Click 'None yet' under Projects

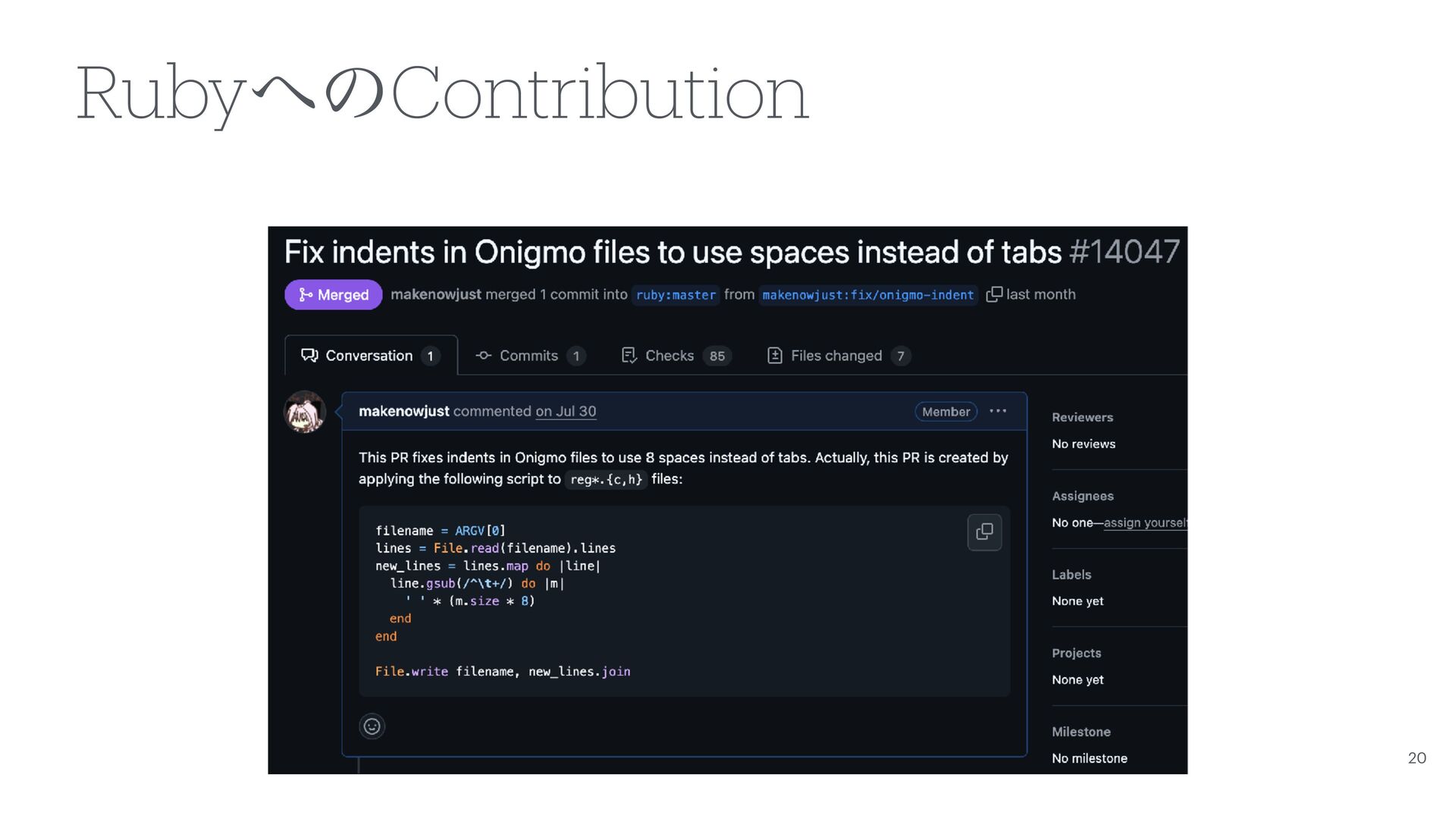pyautogui.click(x=1077, y=679)
